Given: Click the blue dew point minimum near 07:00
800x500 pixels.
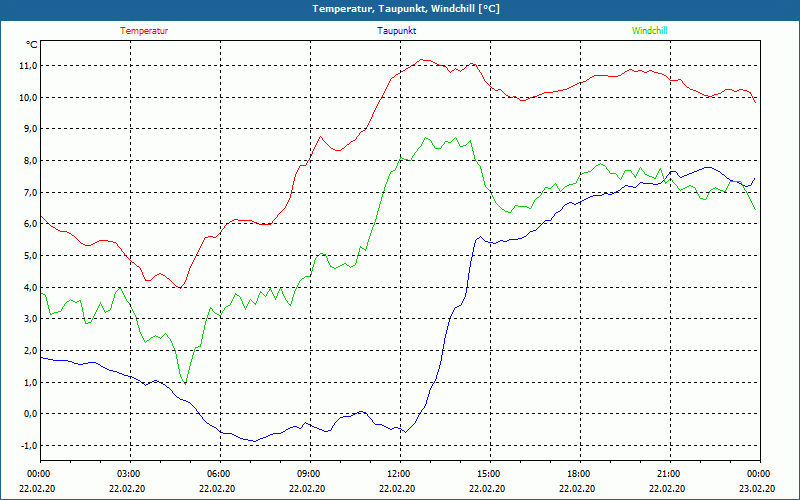Looking at the screenshot, I should coord(254,441).
